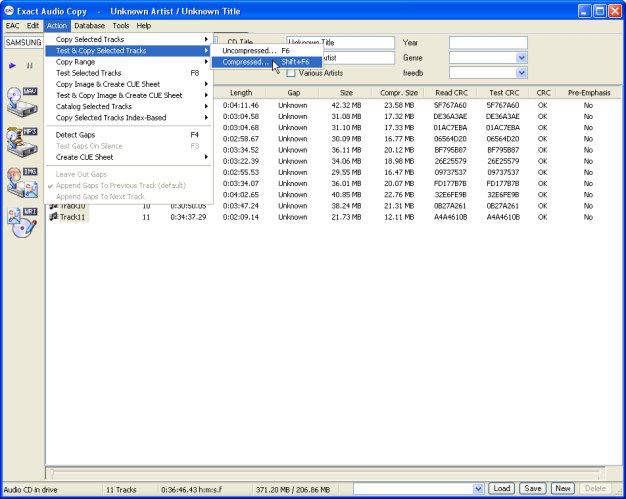Screen dimensions: 626x499
Task: Click the Exact Audio Copy title bar icon
Action: [11, 10]
